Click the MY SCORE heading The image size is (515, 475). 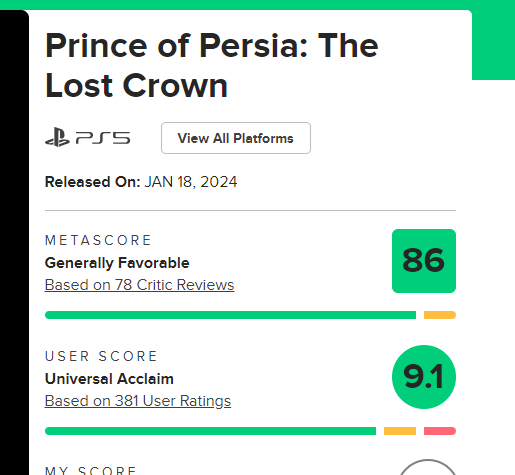tap(90, 470)
